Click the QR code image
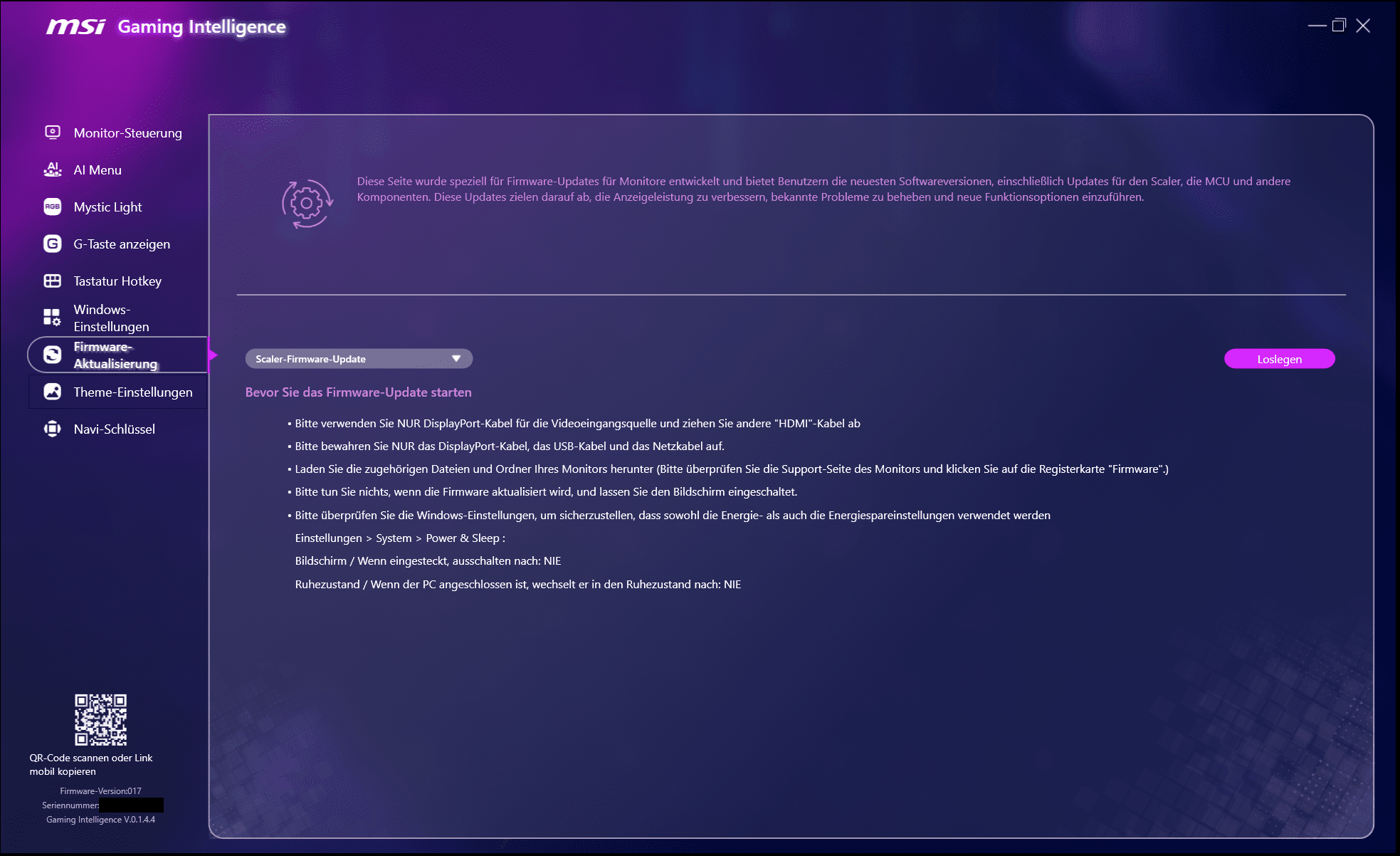 [x=101, y=719]
